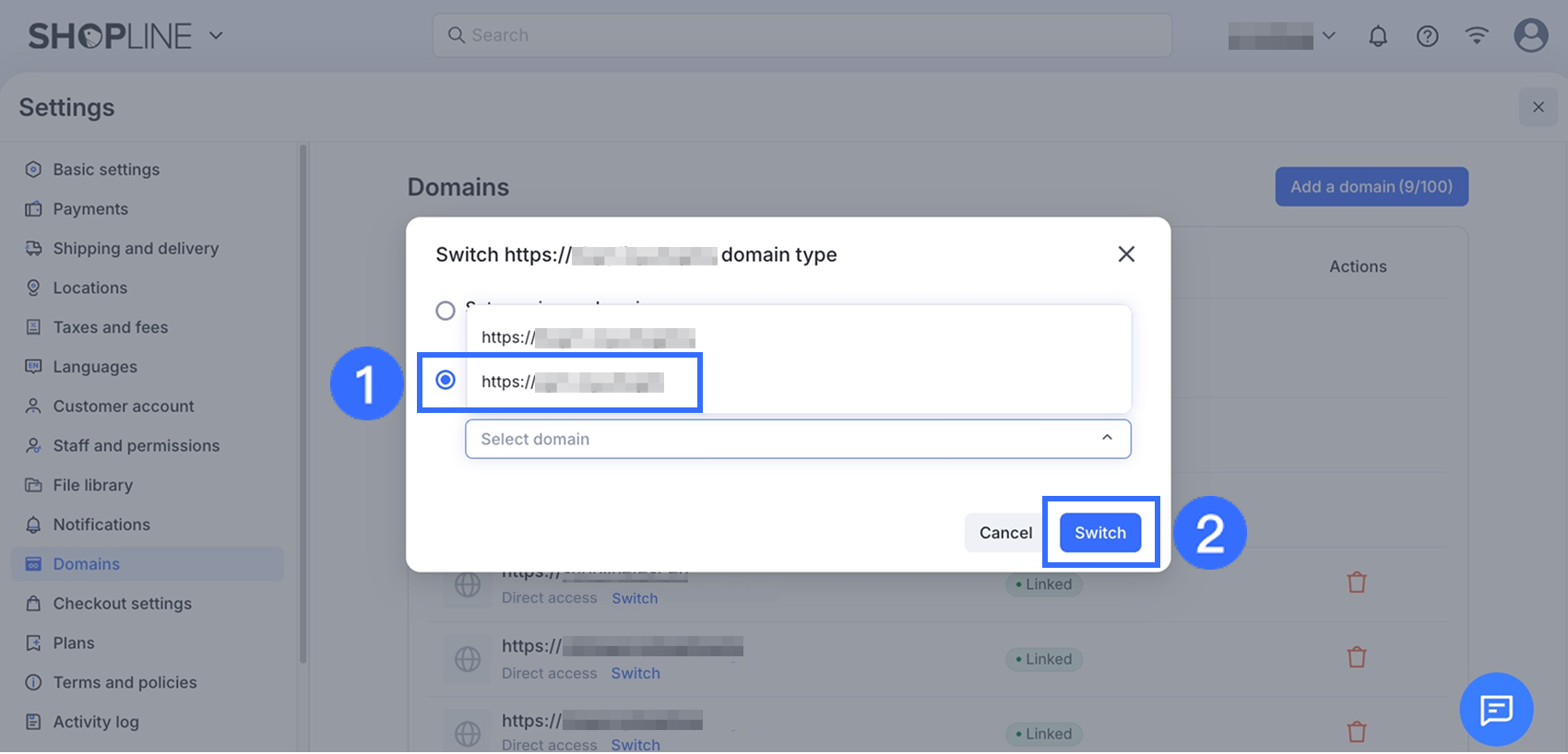Select the unselected top radio option
Screen dimensions: 1568x754
pyautogui.click(x=445, y=311)
